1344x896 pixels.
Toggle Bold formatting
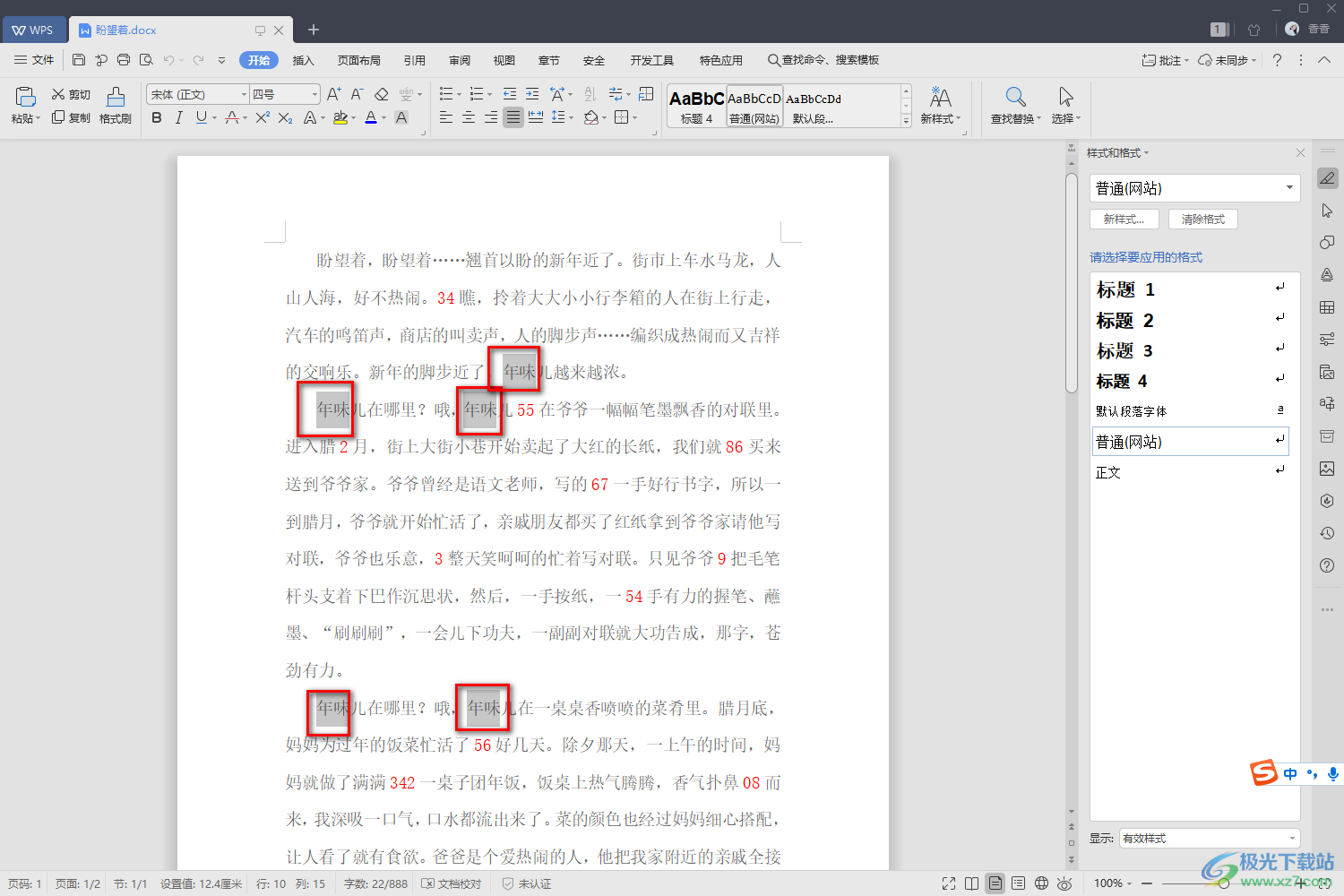pyautogui.click(x=157, y=117)
